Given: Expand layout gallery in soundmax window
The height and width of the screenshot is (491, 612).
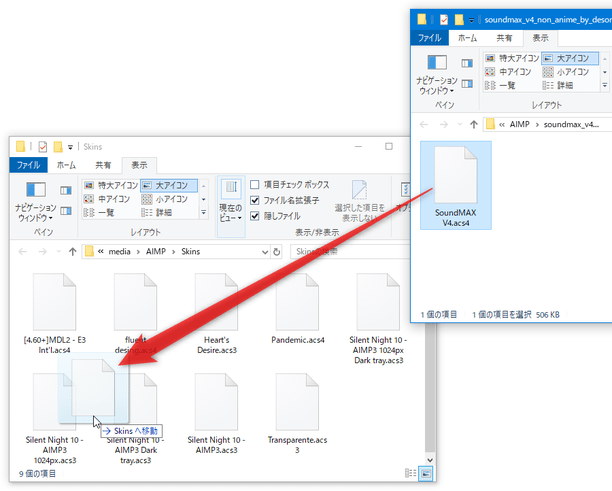Looking at the screenshot, I should click(605, 85).
